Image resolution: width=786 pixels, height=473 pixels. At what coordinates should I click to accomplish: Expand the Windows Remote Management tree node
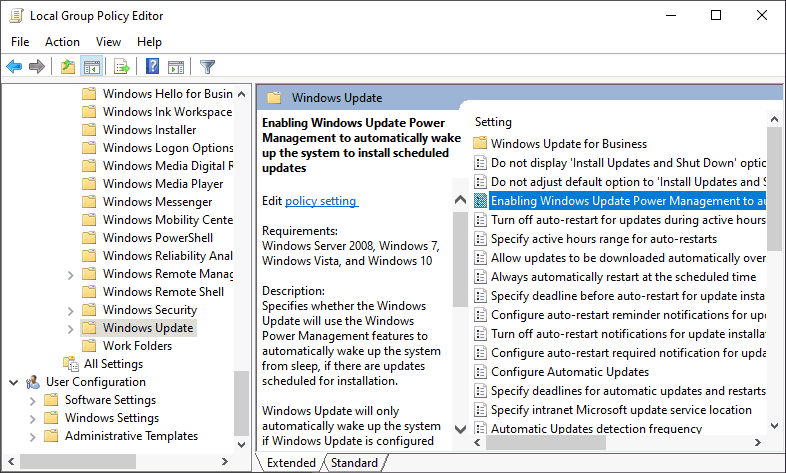coord(71,275)
